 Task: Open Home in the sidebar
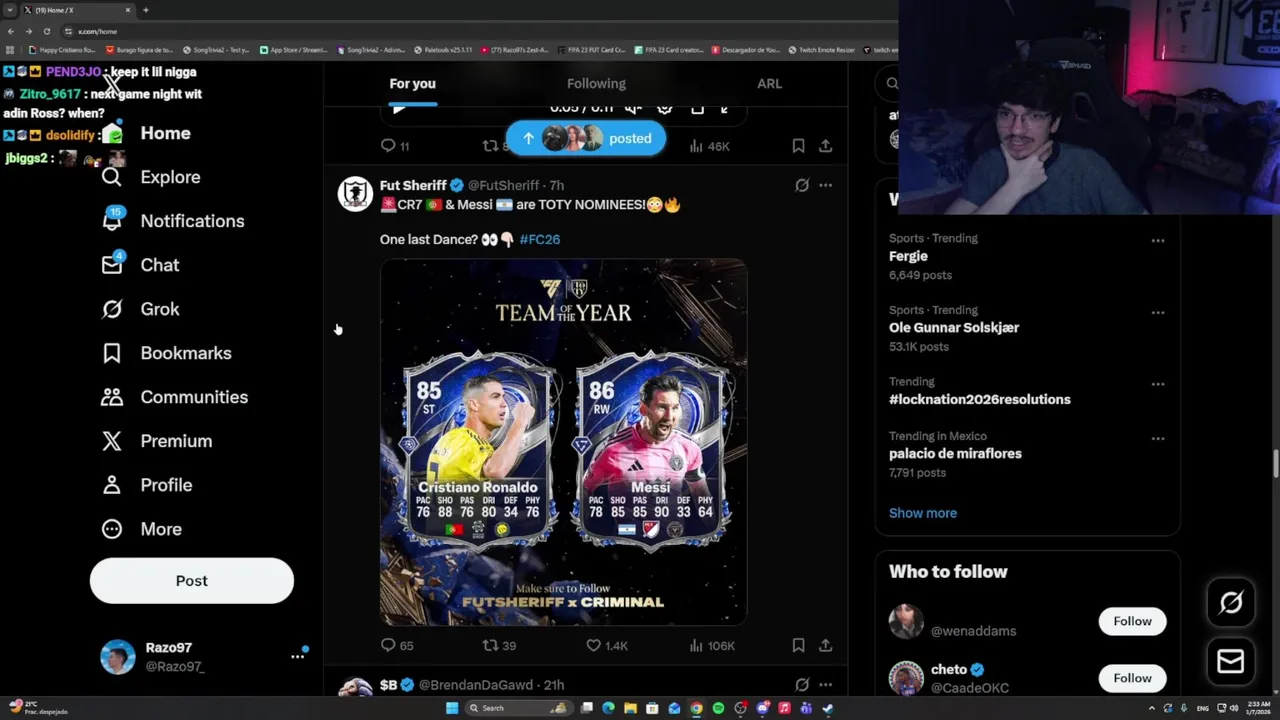pyautogui.click(x=146, y=133)
